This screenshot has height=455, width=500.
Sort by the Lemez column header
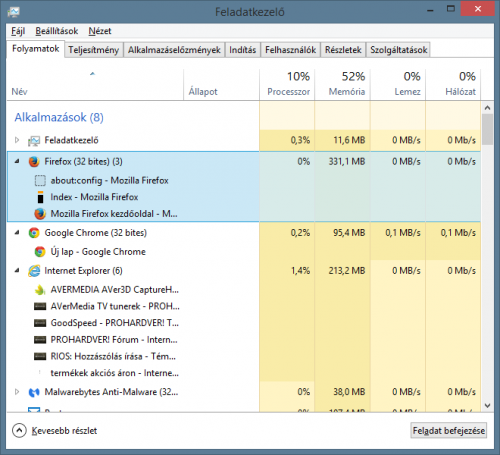pos(398,85)
